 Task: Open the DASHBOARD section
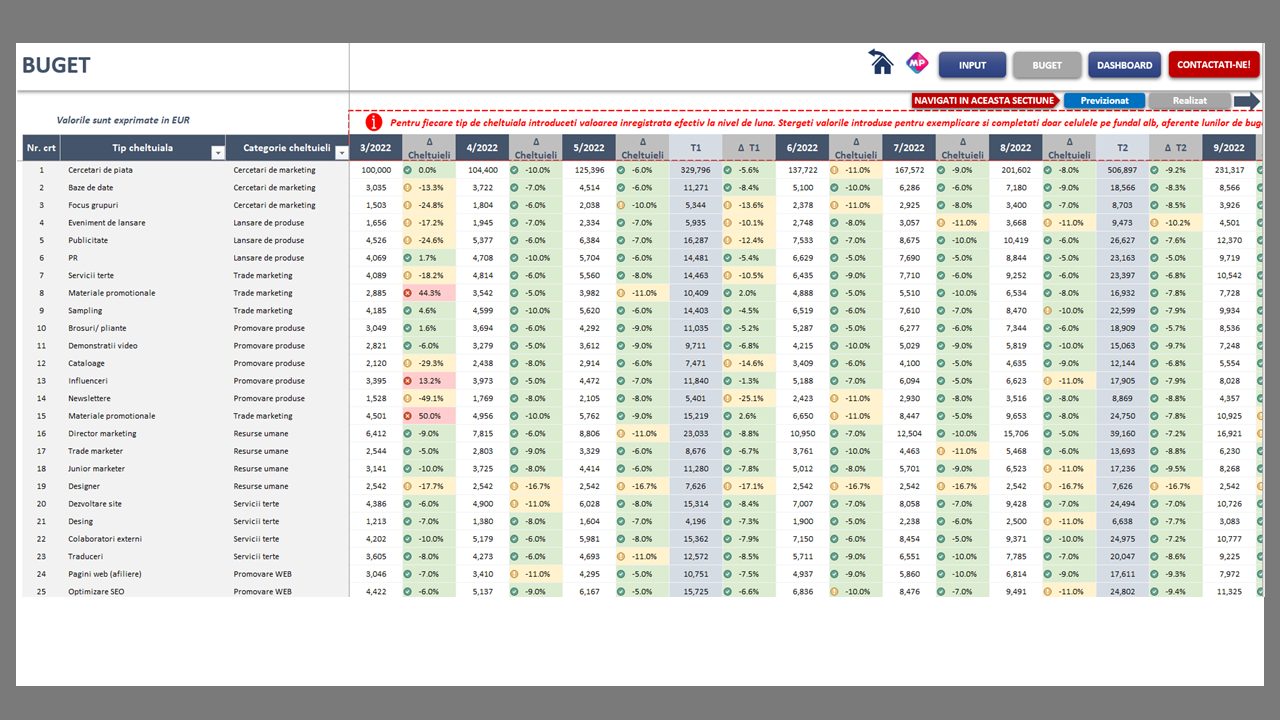pos(1124,65)
